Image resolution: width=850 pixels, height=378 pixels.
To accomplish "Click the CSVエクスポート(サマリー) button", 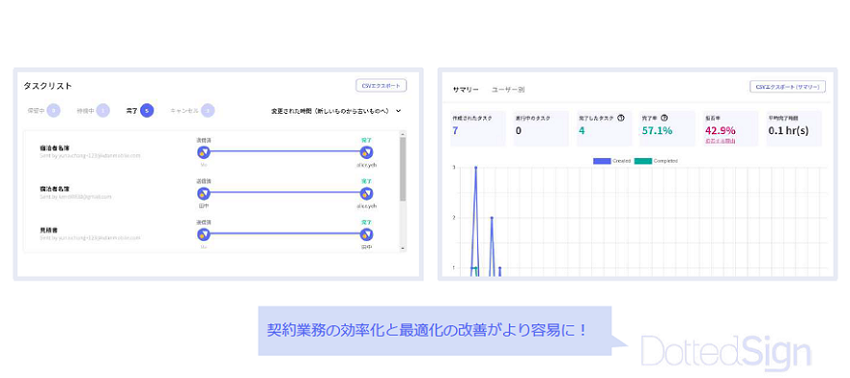I will [x=788, y=87].
